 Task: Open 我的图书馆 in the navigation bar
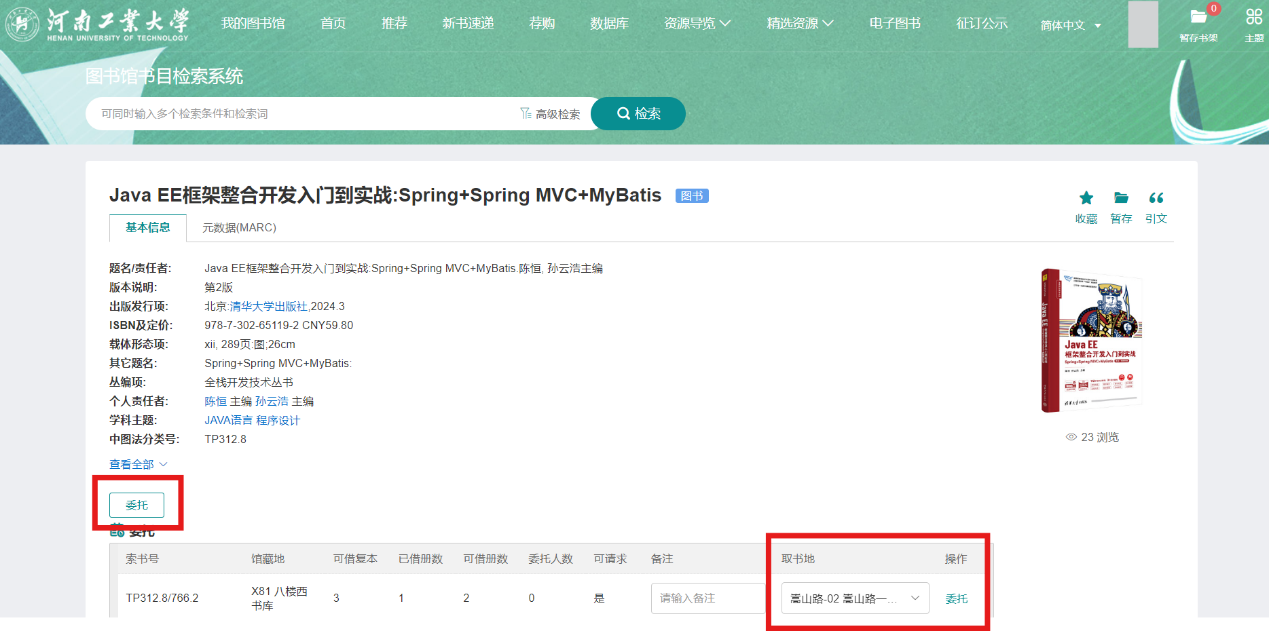click(252, 23)
